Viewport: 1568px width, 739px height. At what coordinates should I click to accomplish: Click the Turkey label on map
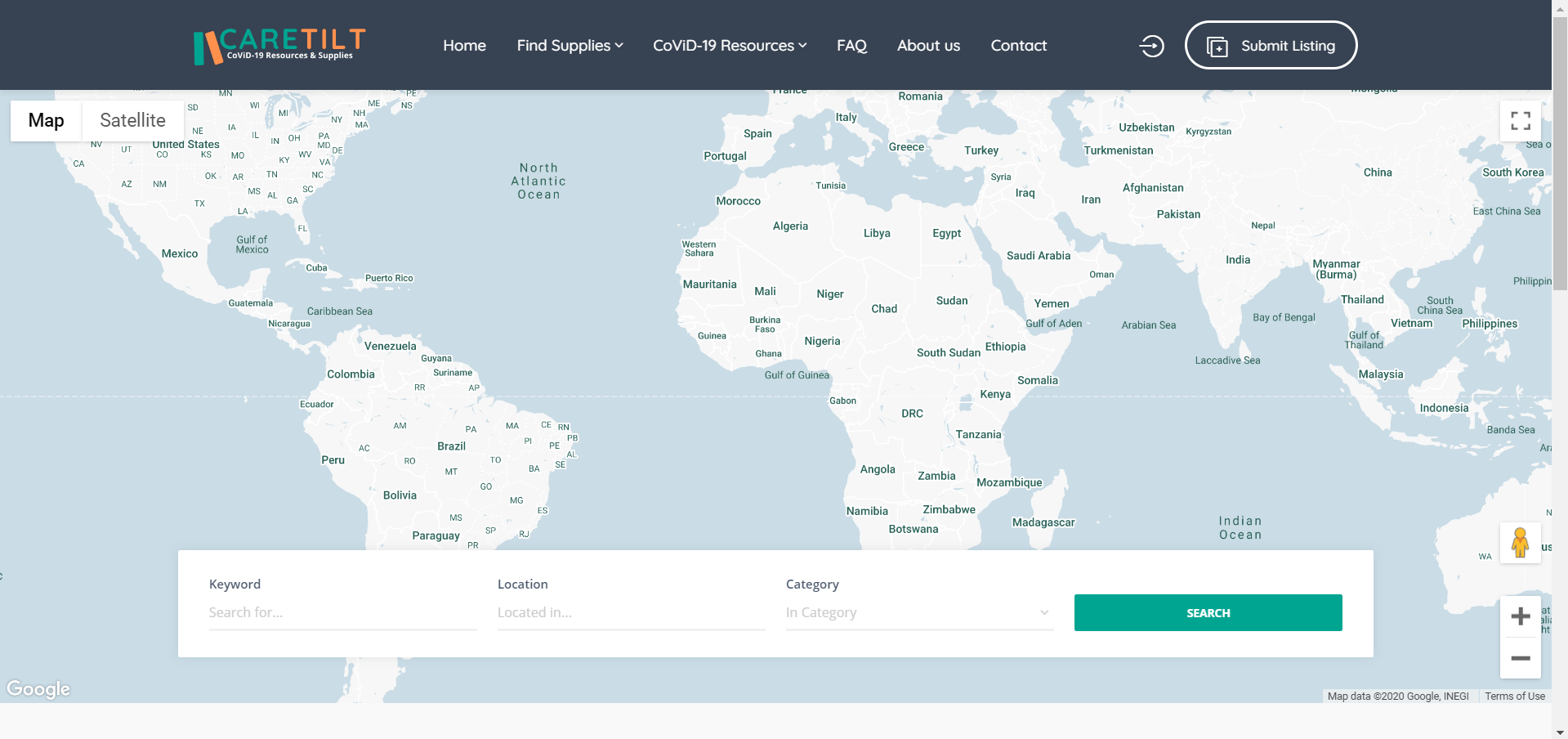click(x=981, y=150)
